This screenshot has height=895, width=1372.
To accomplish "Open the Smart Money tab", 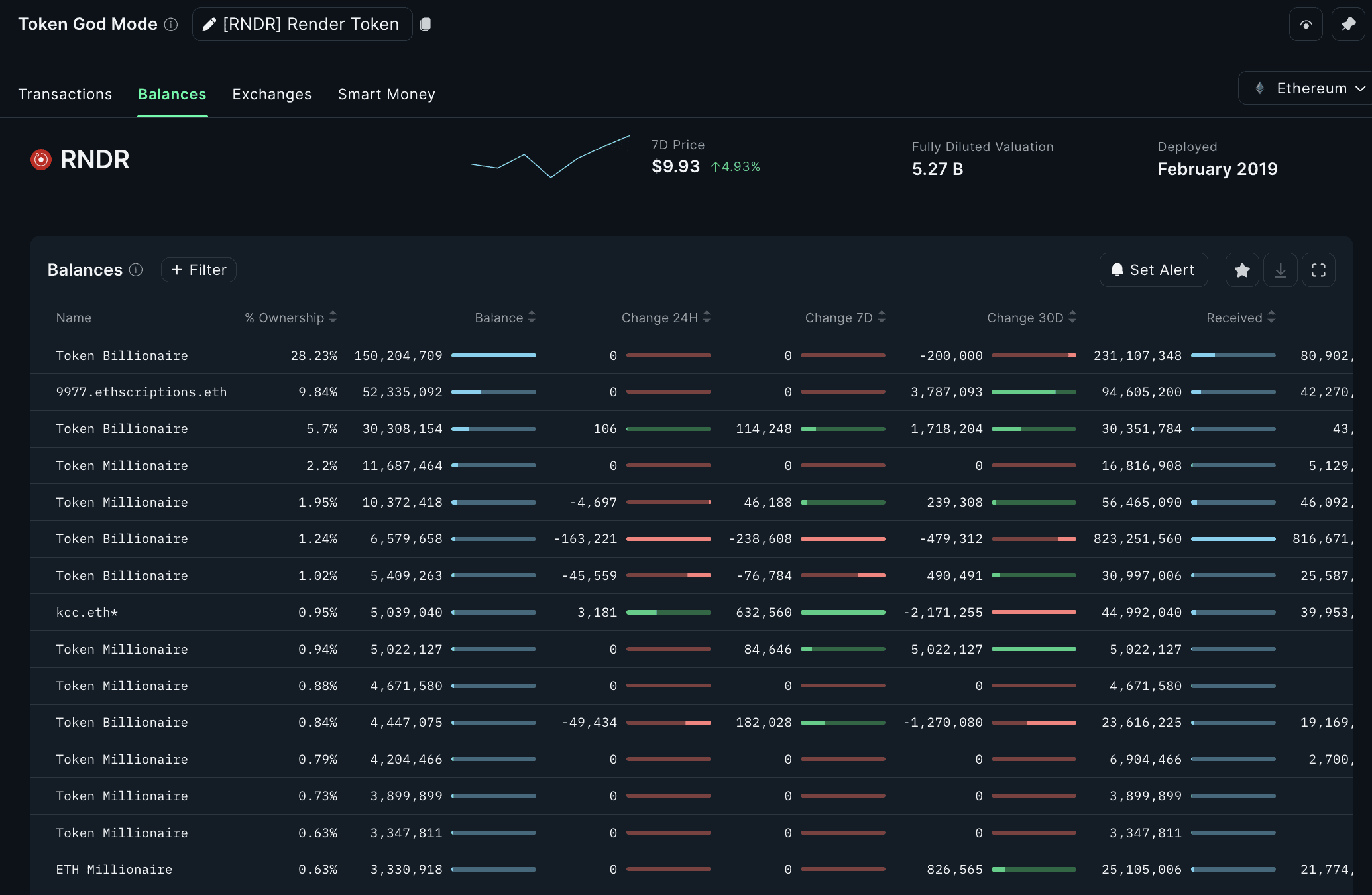I will [386, 94].
